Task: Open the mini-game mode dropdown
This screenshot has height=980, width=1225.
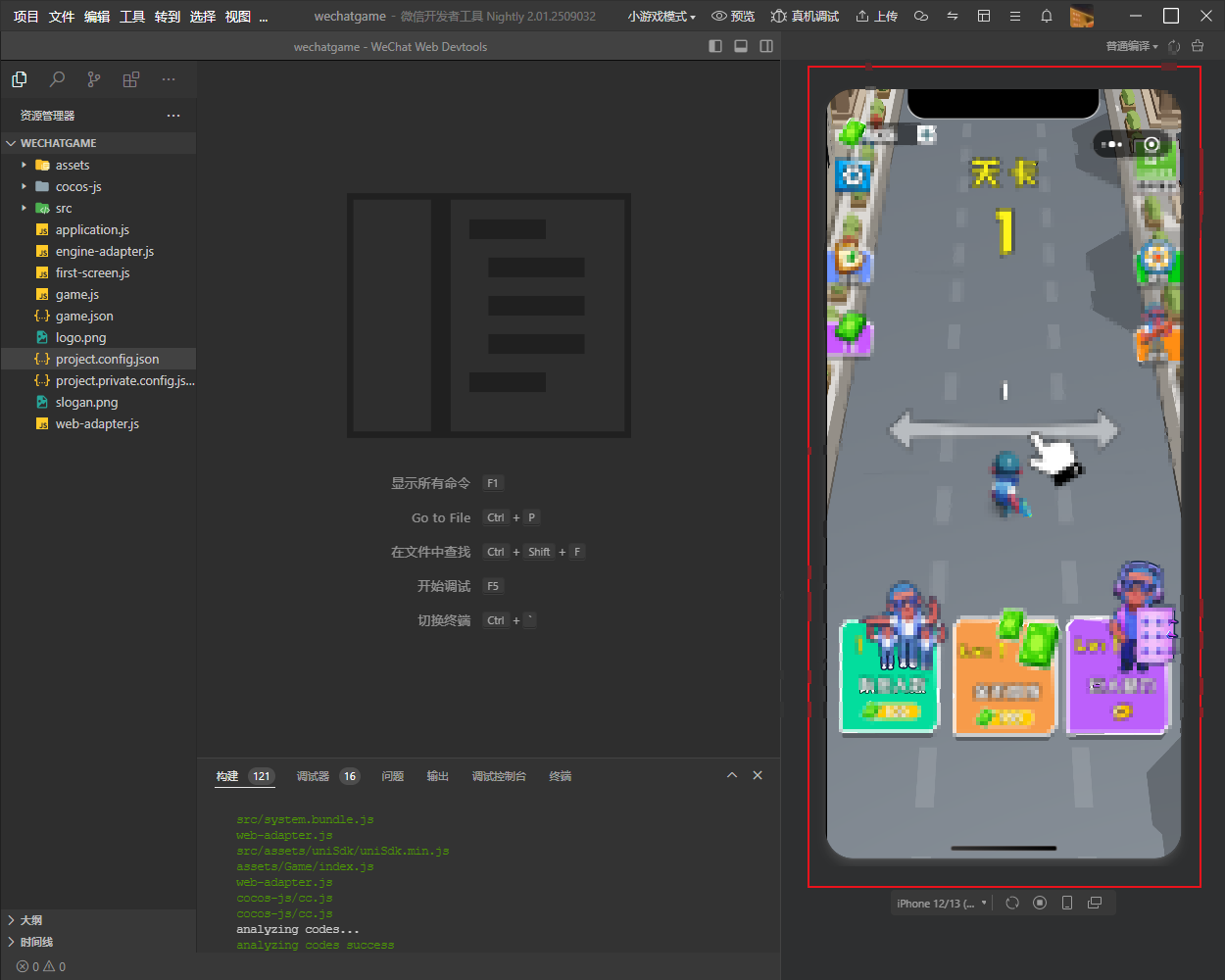Action: coord(661,17)
